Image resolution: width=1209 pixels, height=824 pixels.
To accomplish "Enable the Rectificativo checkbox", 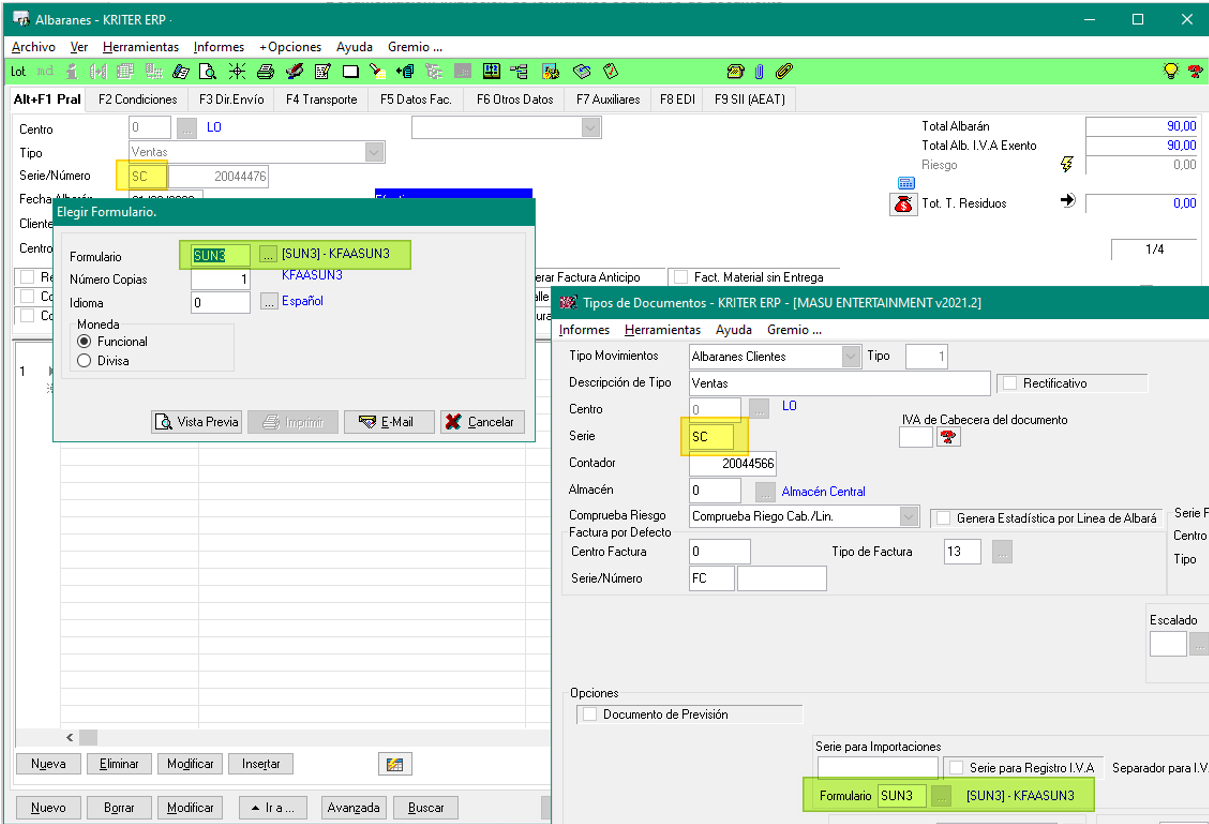I will coord(1010,383).
